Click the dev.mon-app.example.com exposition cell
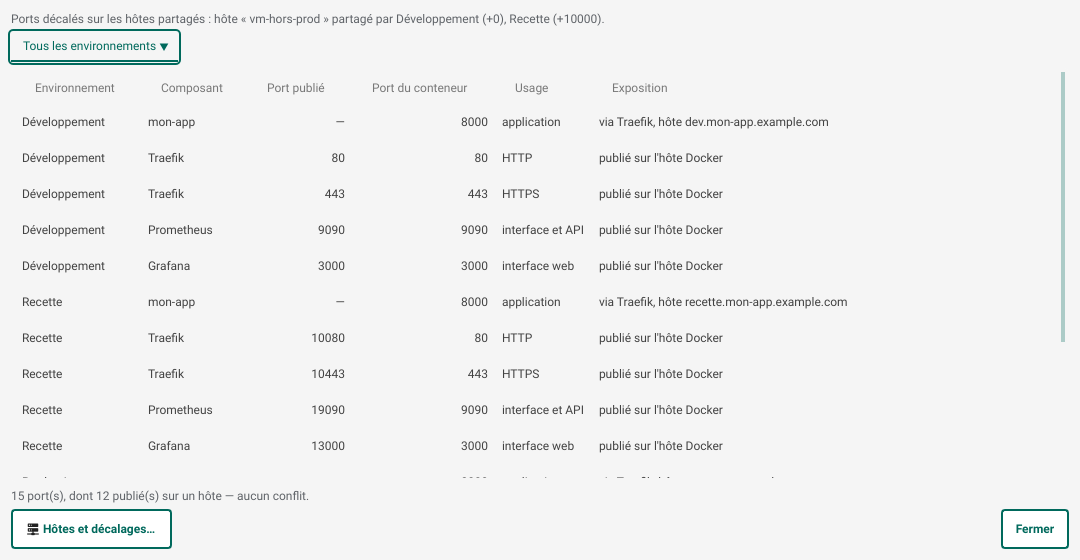This screenshot has height=560, width=1080. tap(714, 122)
